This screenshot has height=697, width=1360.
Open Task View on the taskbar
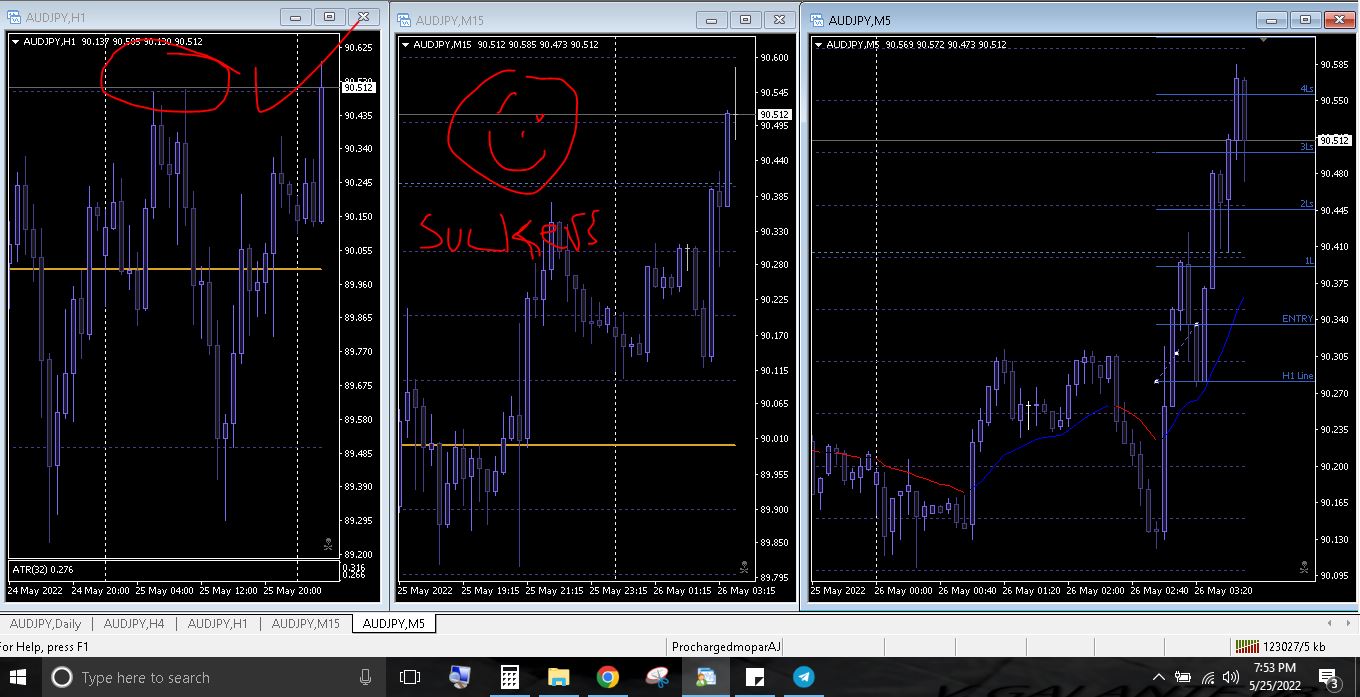pyautogui.click(x=409, y=677)
